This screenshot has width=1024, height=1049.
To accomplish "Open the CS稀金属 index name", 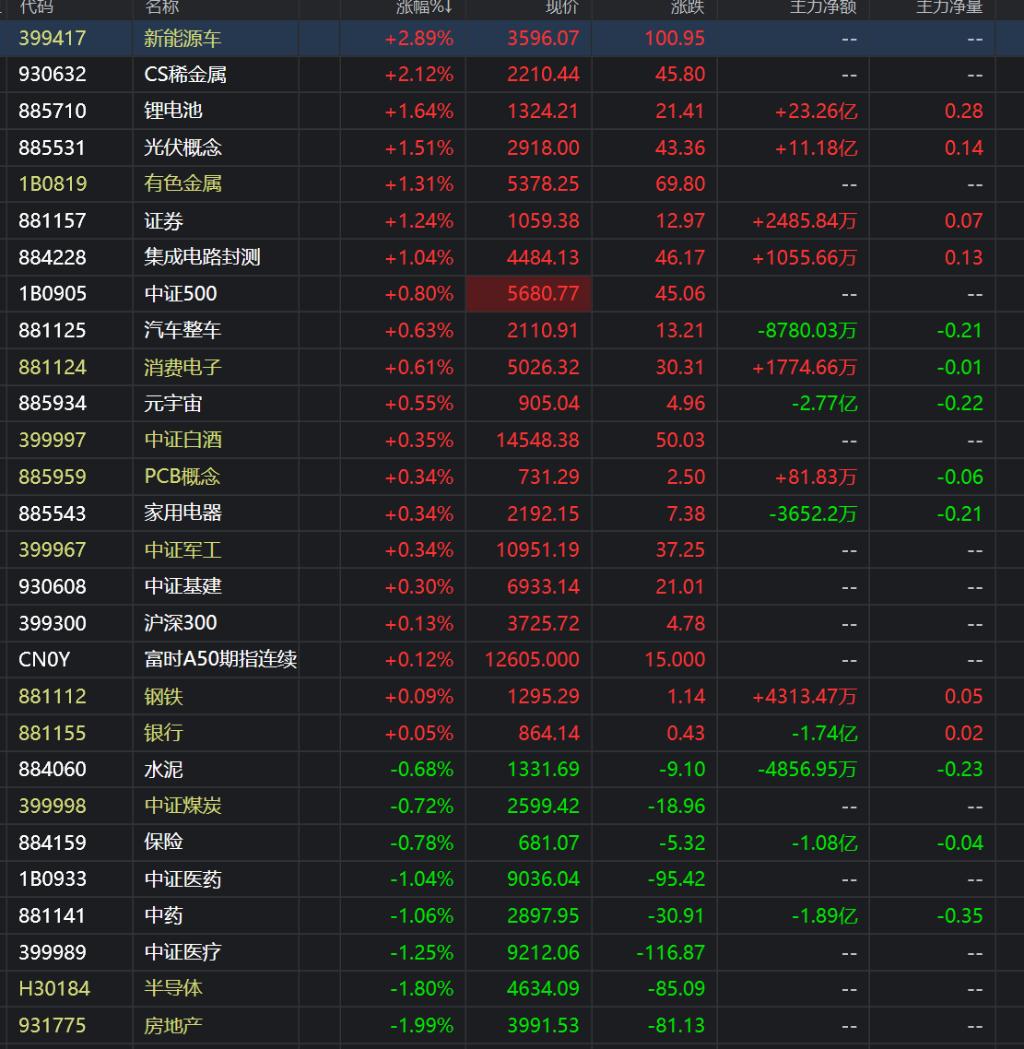I will click(185, 74).
